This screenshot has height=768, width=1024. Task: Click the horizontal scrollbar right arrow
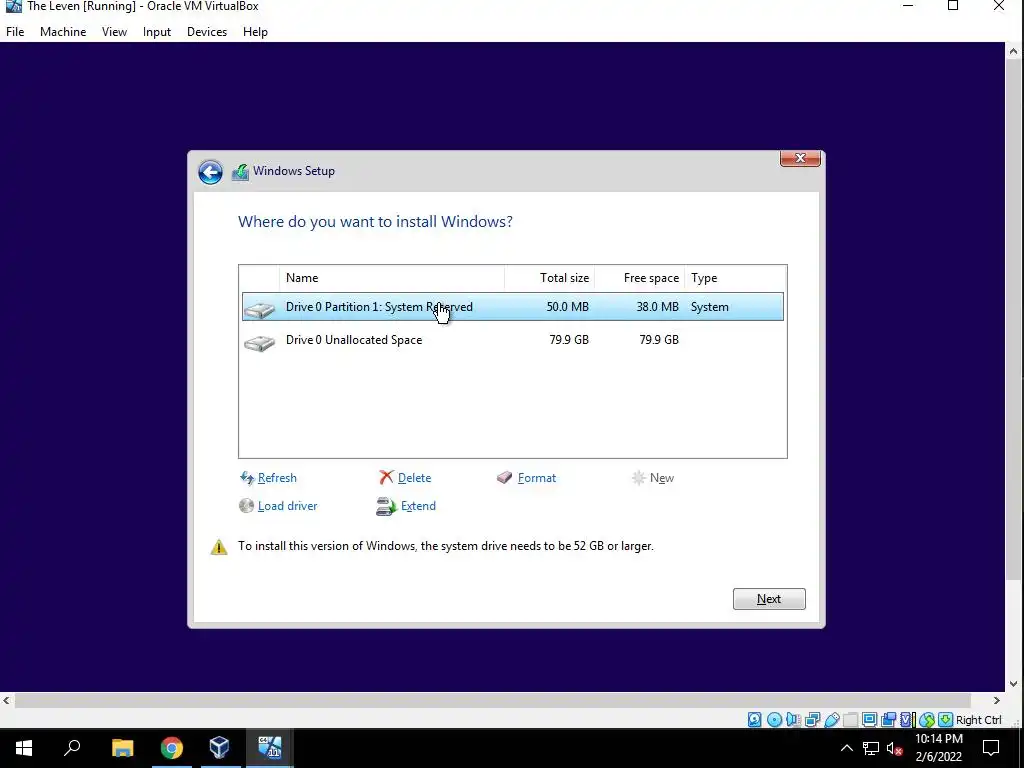[x=997, y=700]
